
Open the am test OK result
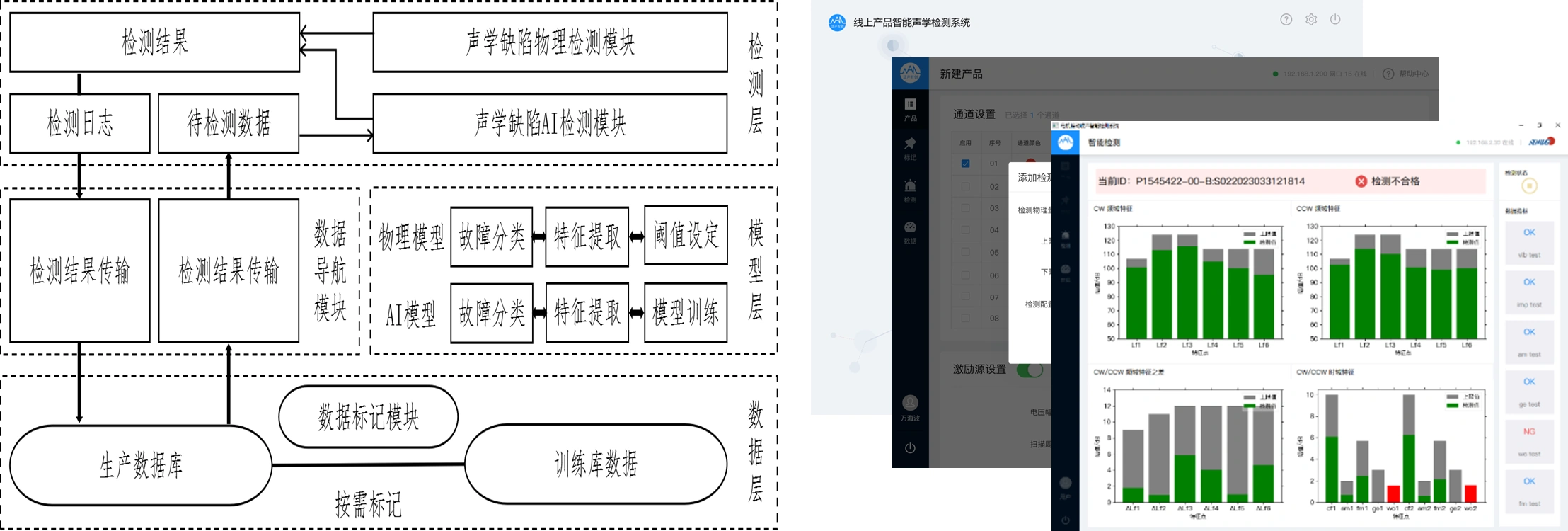click(x=1529, y=343)
